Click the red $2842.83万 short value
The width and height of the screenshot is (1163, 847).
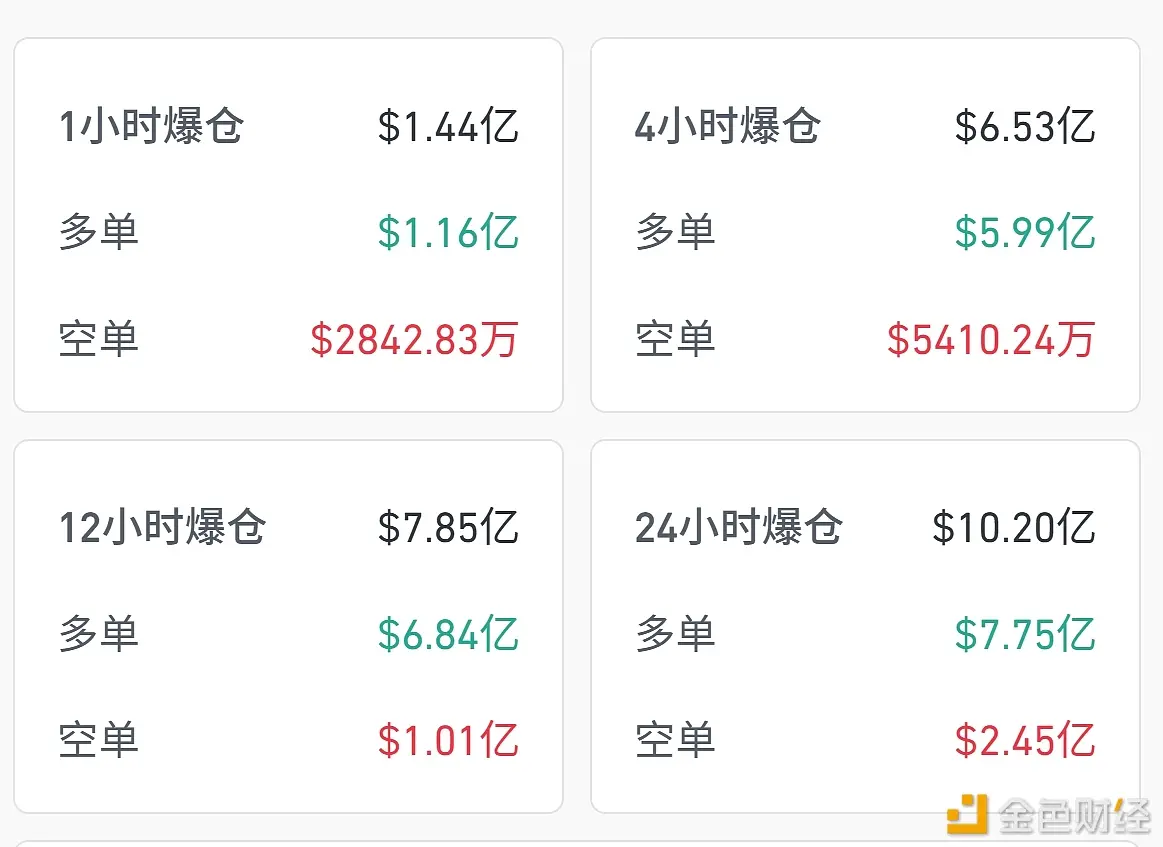coord(414,340)
